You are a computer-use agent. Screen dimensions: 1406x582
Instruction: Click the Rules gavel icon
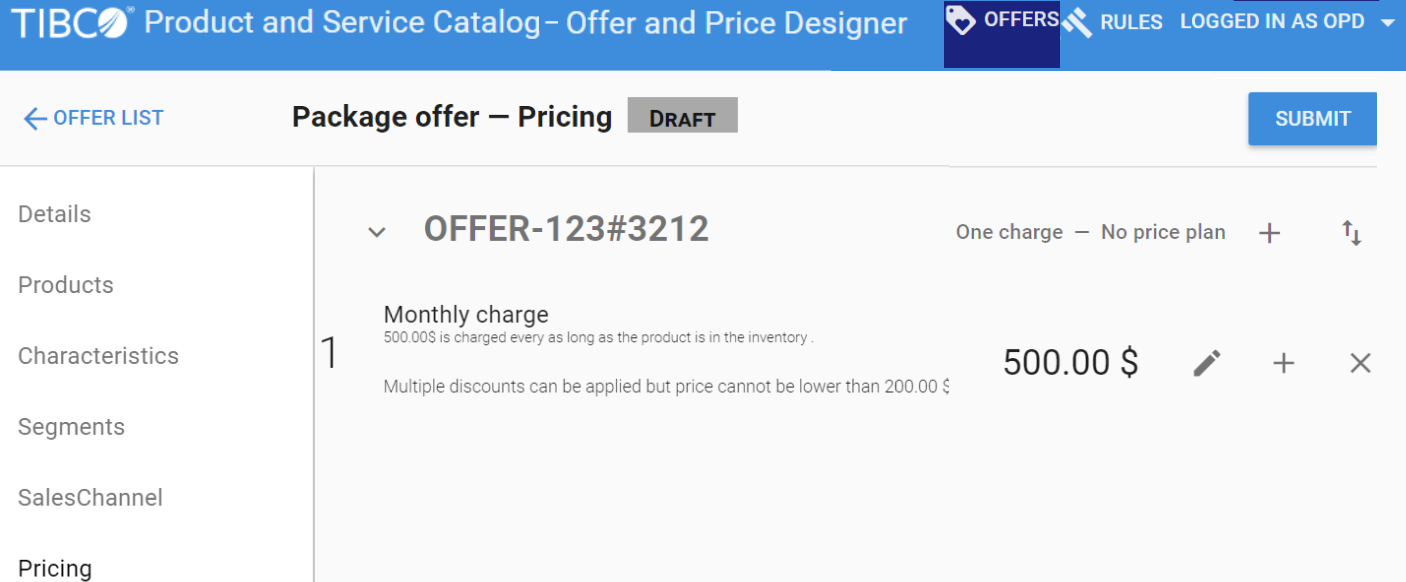1077,22
